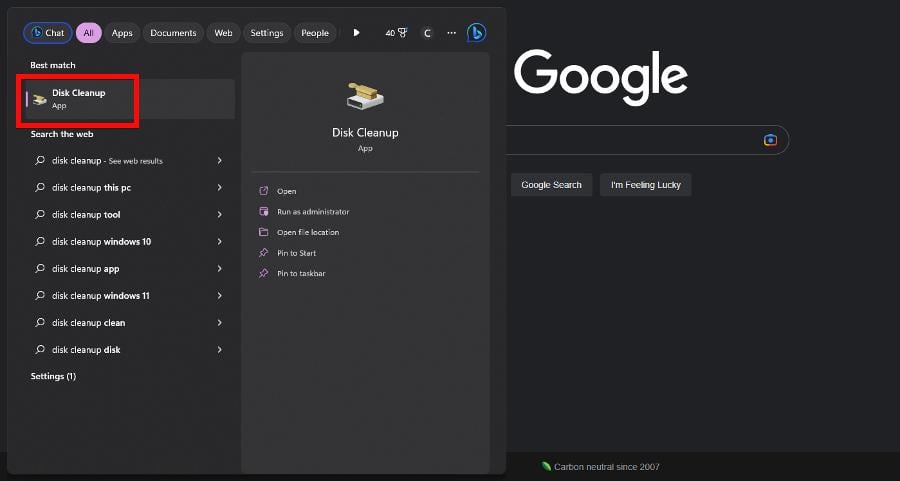Click search magnifier icon beside 'disk cleanup app'
Image resolution: width=900 pixels, height=481 pixels.
coord(40,268)
